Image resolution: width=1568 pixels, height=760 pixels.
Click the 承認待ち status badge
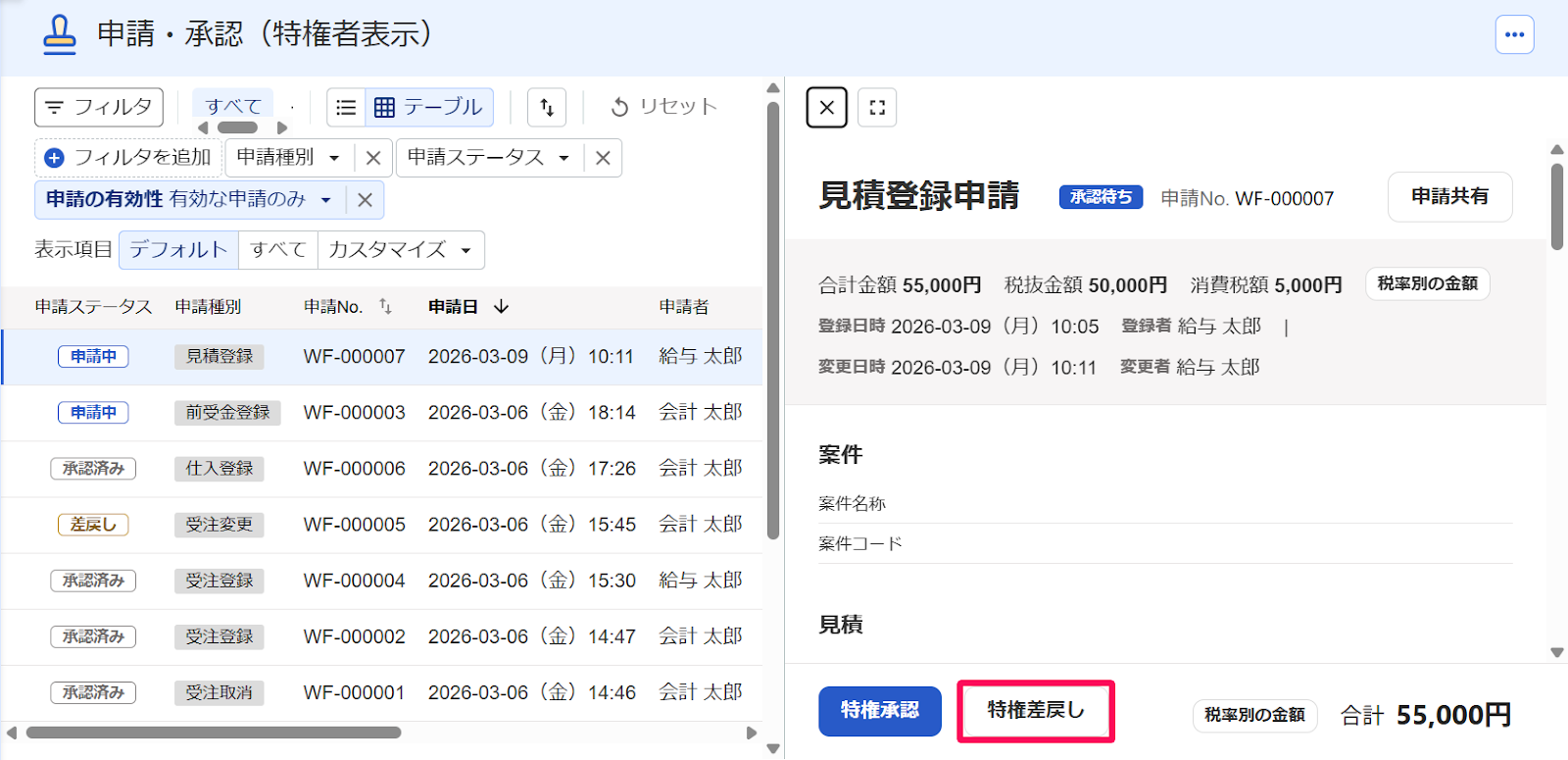[x=1101, y=197]
